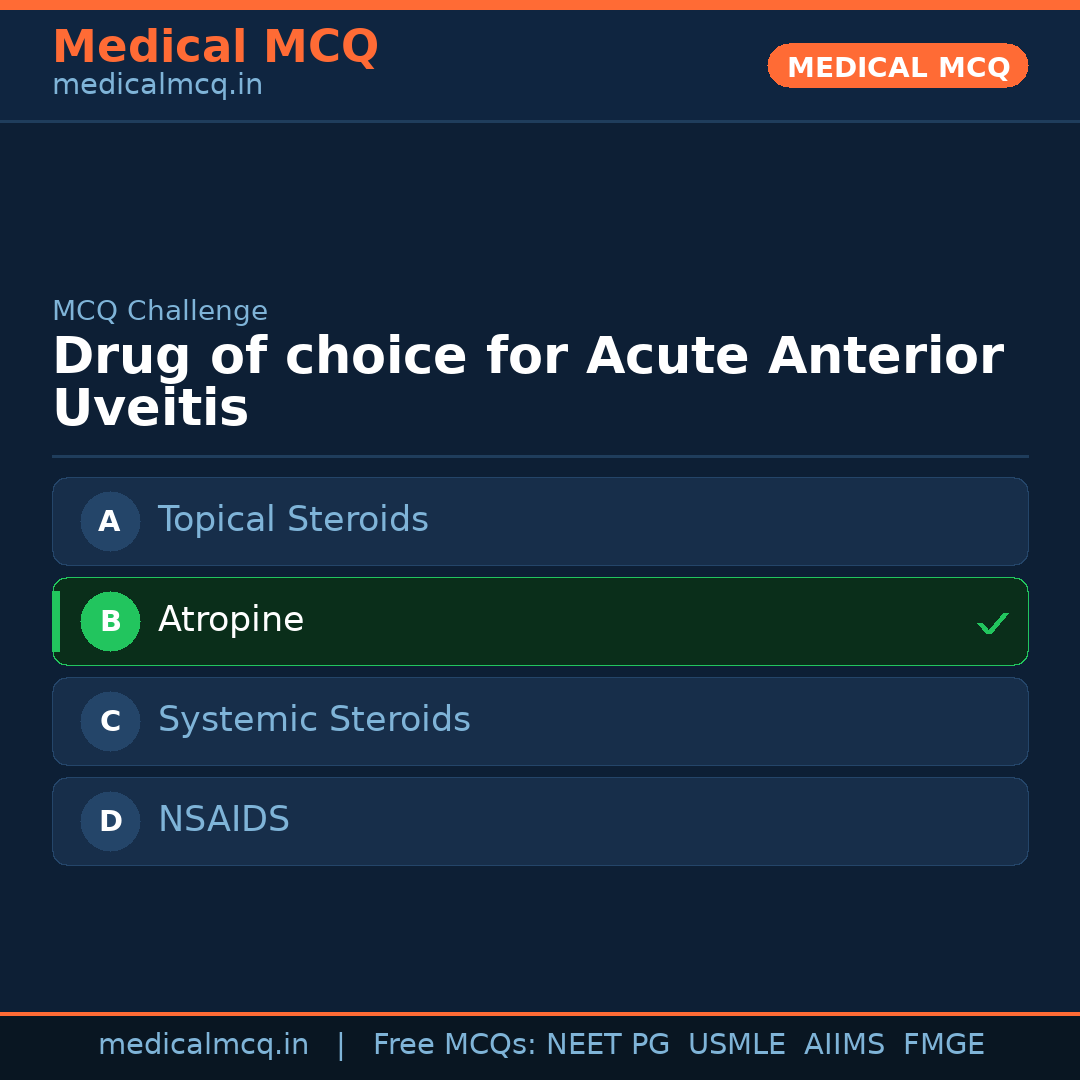Select "FMGE" in the footer bar
Image resolution: width=1080 pixels, height=1080 pixels.
pos(944,1045)
